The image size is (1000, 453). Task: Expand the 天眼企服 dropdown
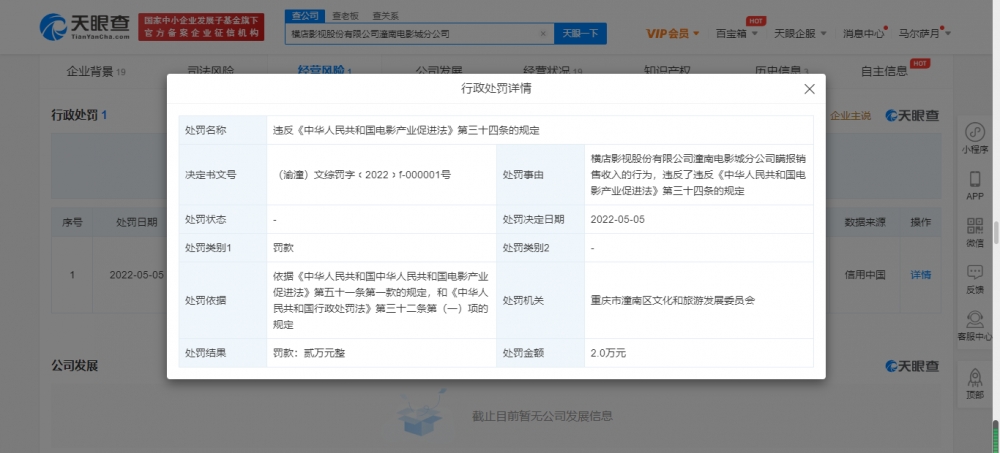[798, 34]
